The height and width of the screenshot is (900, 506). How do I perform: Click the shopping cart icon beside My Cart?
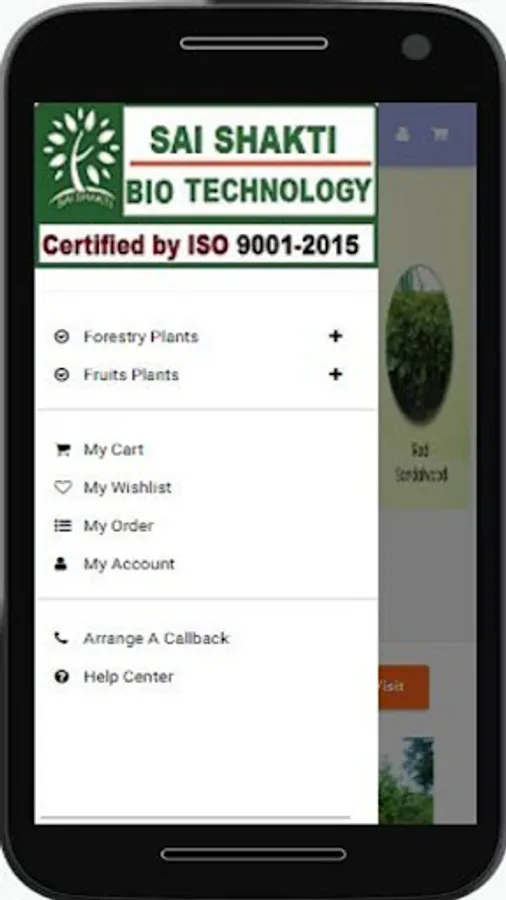click(62, 449)
